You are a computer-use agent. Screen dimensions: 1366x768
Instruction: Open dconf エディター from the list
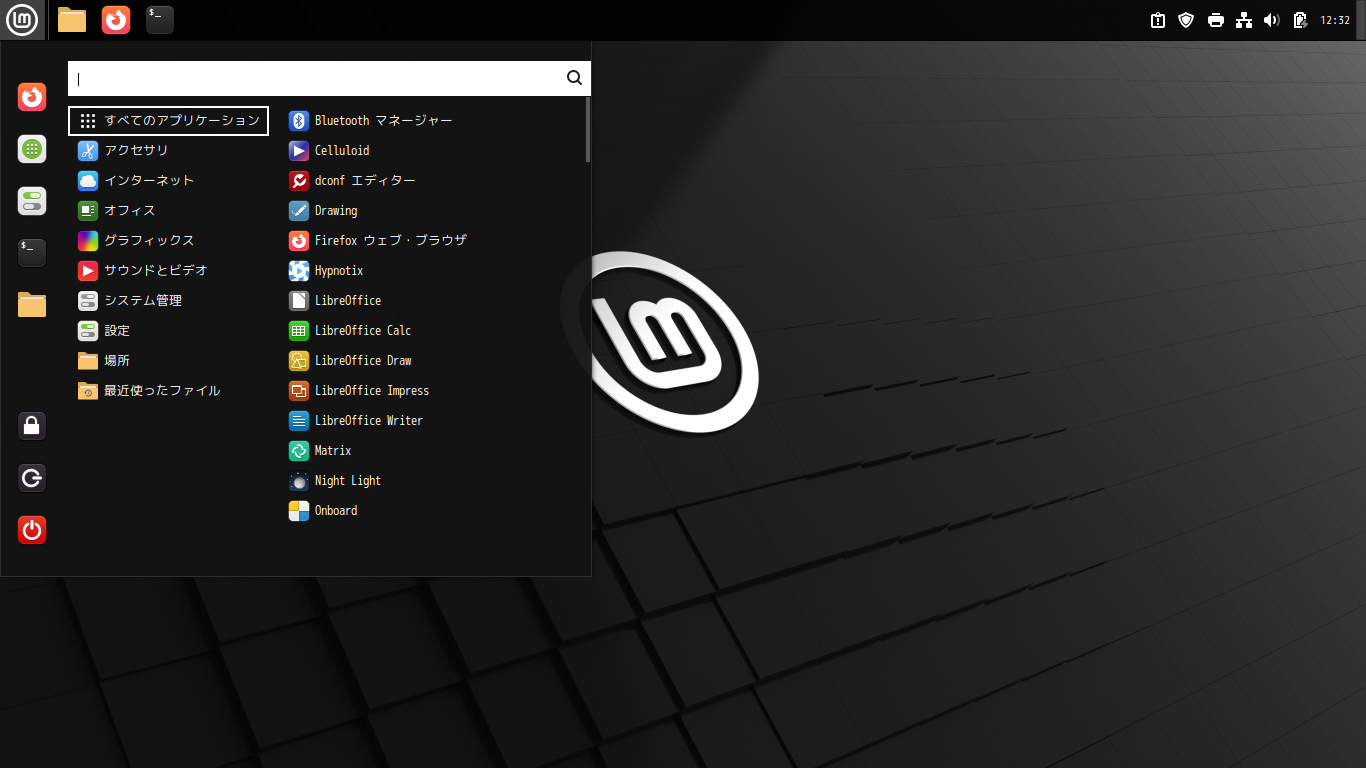click(432, 180)
